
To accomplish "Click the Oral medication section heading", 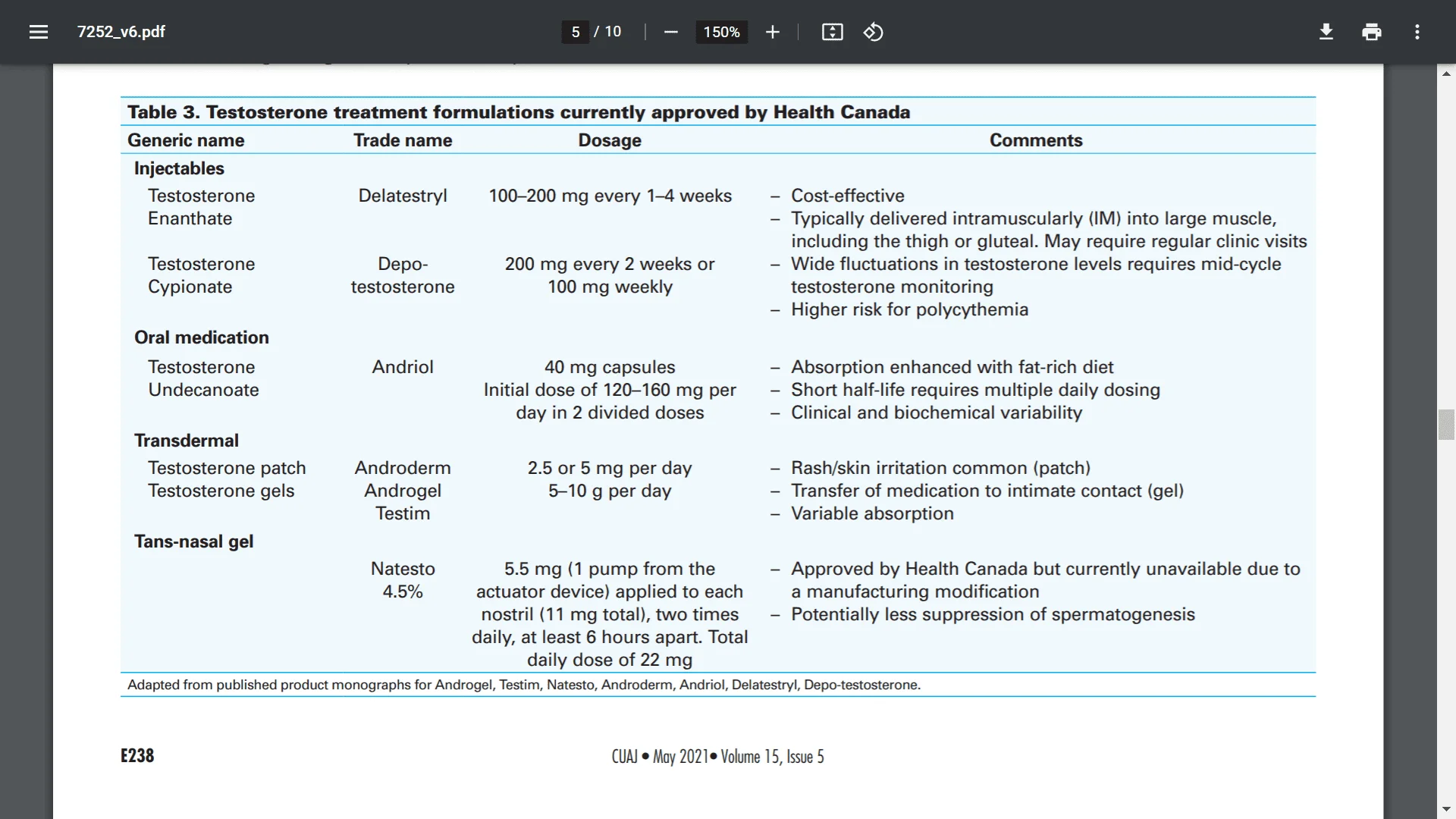I will tap(201, 337).
